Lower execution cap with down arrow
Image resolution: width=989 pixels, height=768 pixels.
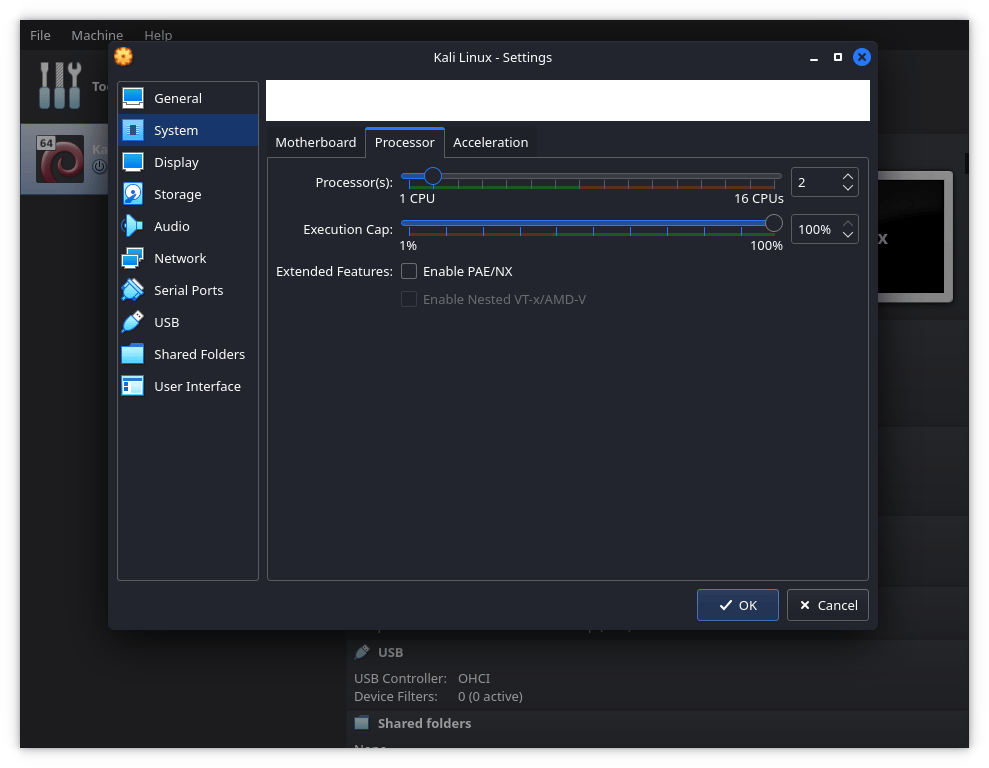(848, 235)
